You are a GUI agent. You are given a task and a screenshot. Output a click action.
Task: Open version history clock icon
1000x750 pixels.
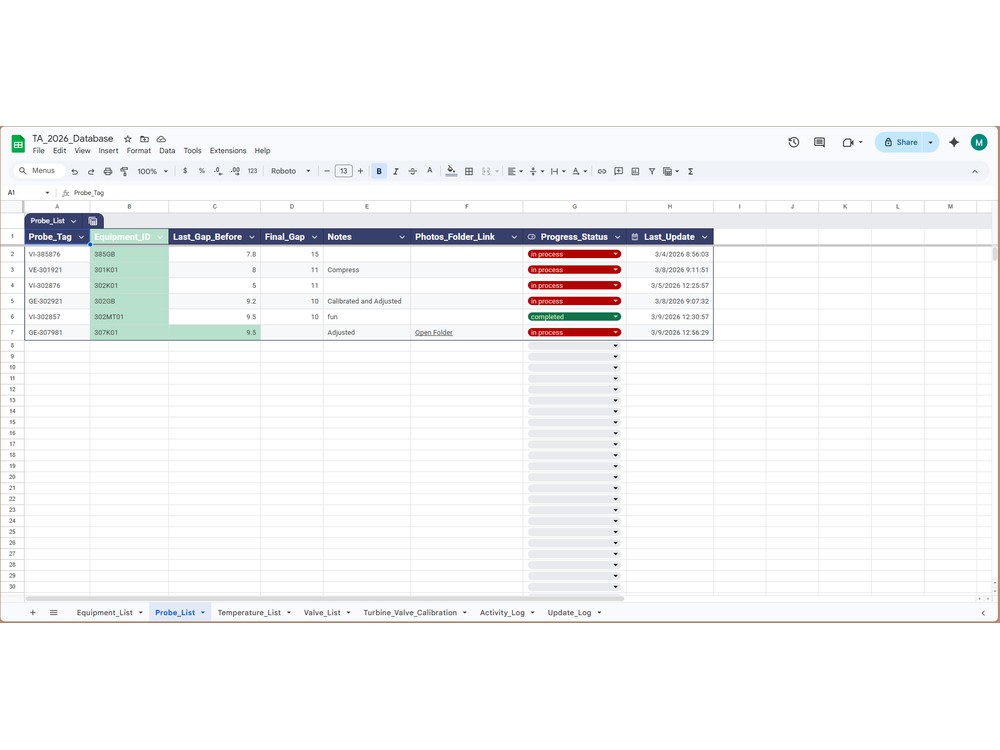click(x=793, y=142)
